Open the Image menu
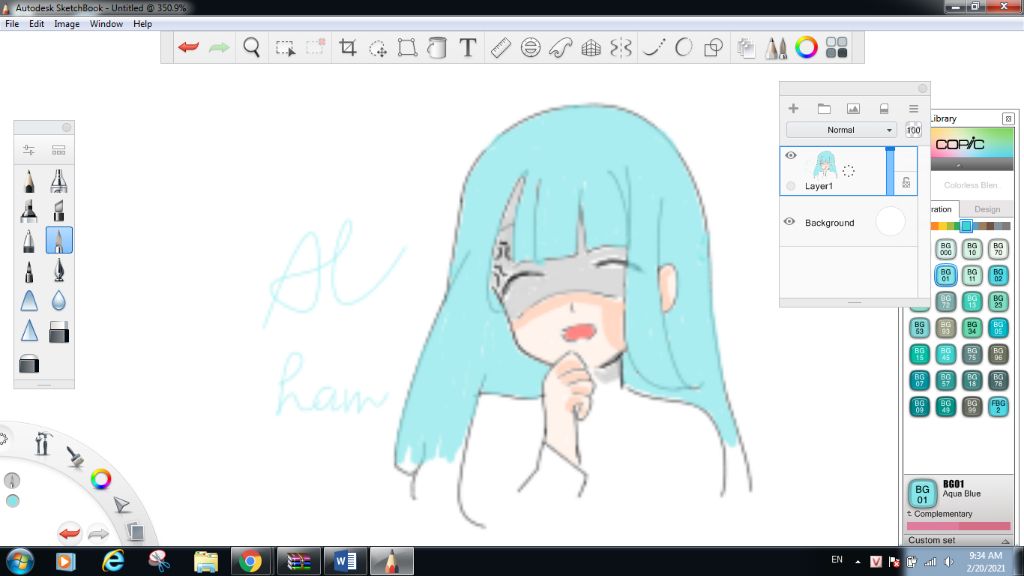1024x576 pixels. [x=67, y=24]
